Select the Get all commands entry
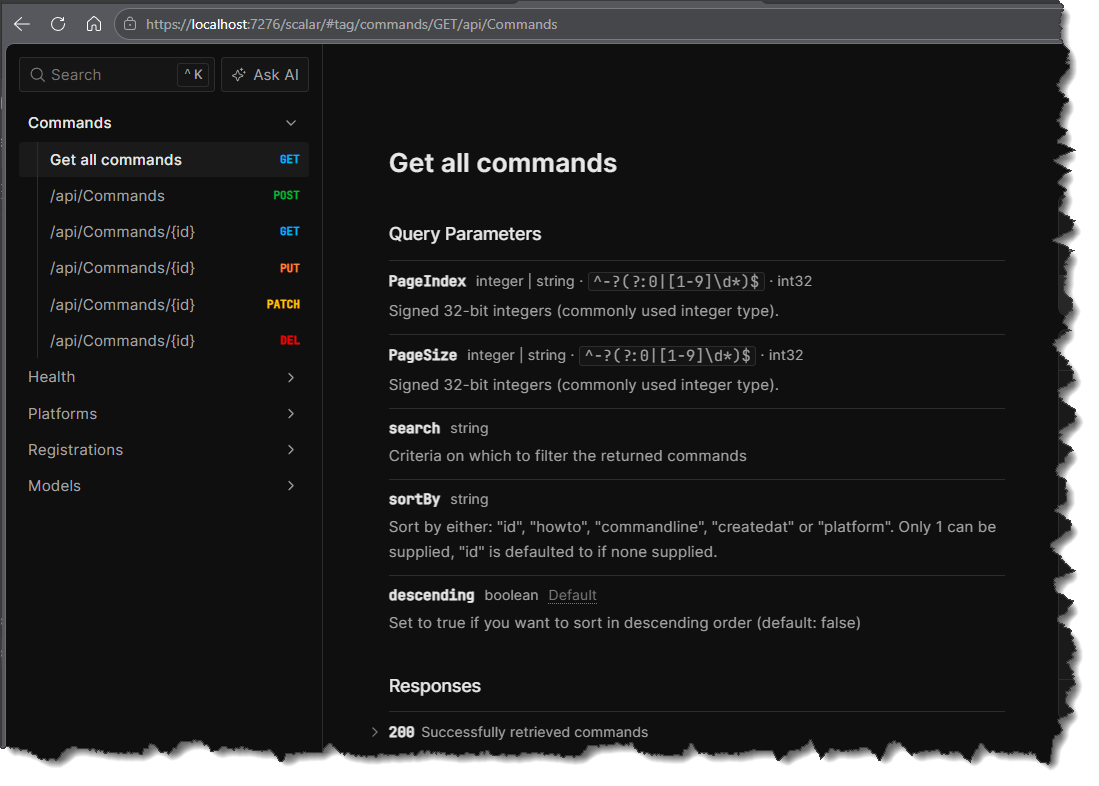The height and width of the screenshot is (786, 1099). point(116,159)
